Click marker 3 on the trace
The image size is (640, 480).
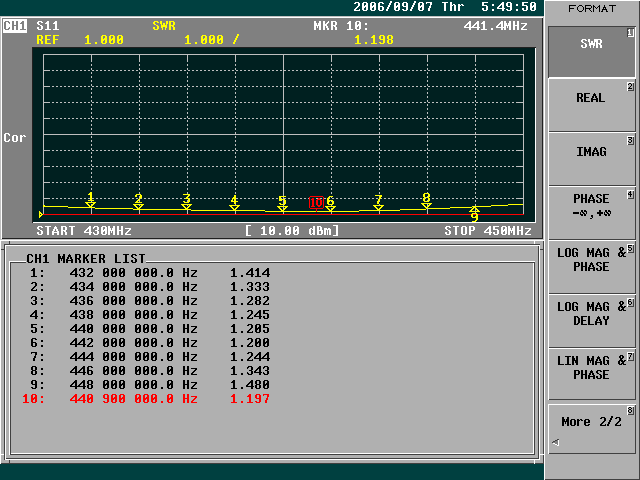point(187,202)
